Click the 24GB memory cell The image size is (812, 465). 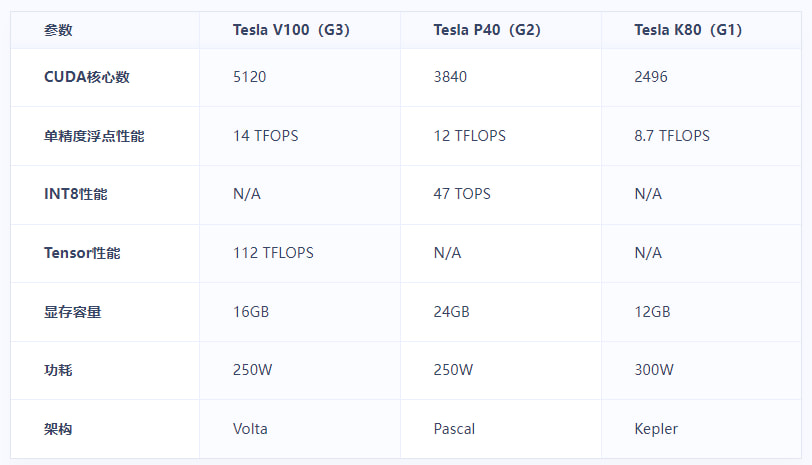tap(452, 312)
